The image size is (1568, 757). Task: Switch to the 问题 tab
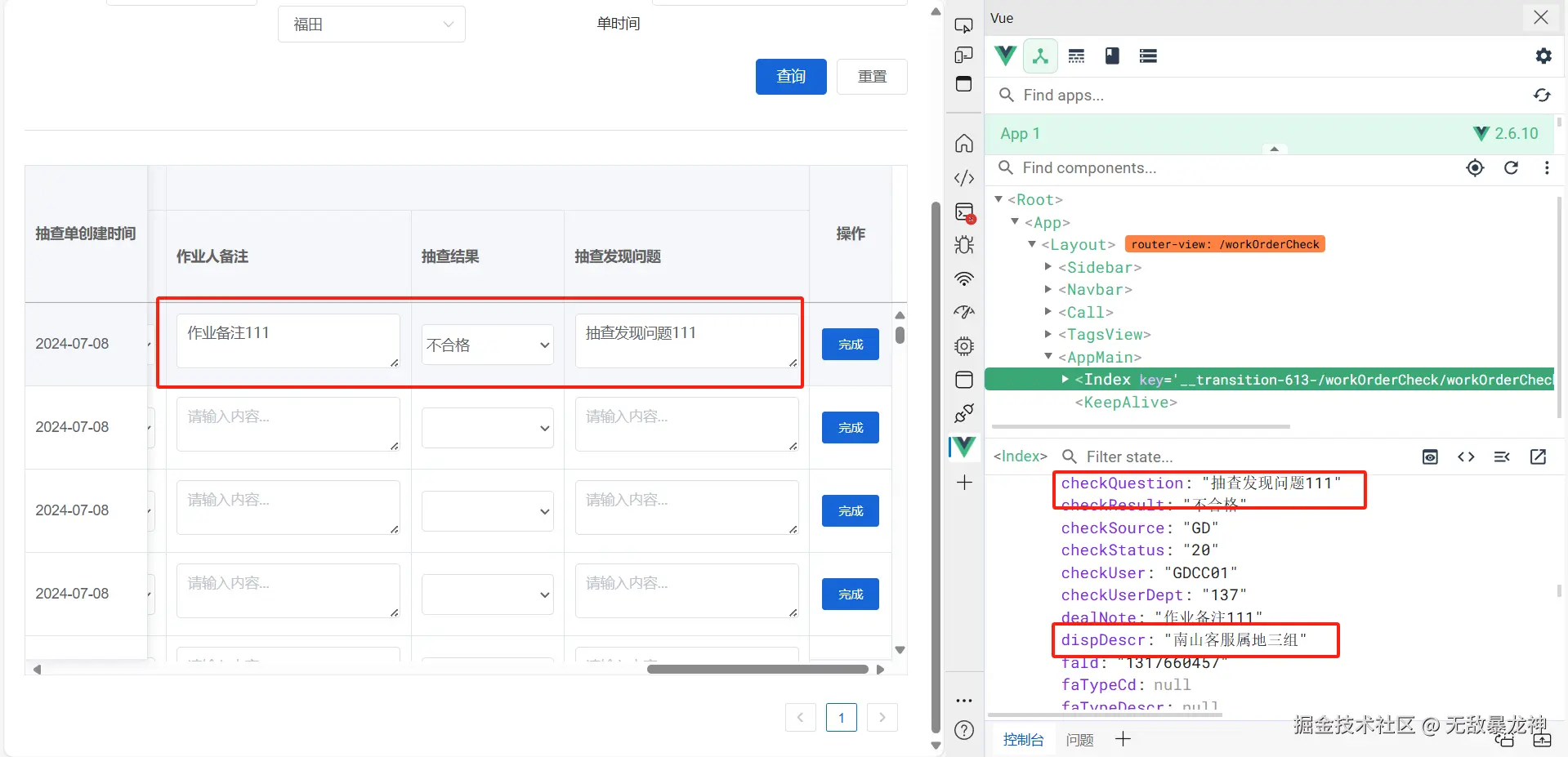tap(1079, 740)
